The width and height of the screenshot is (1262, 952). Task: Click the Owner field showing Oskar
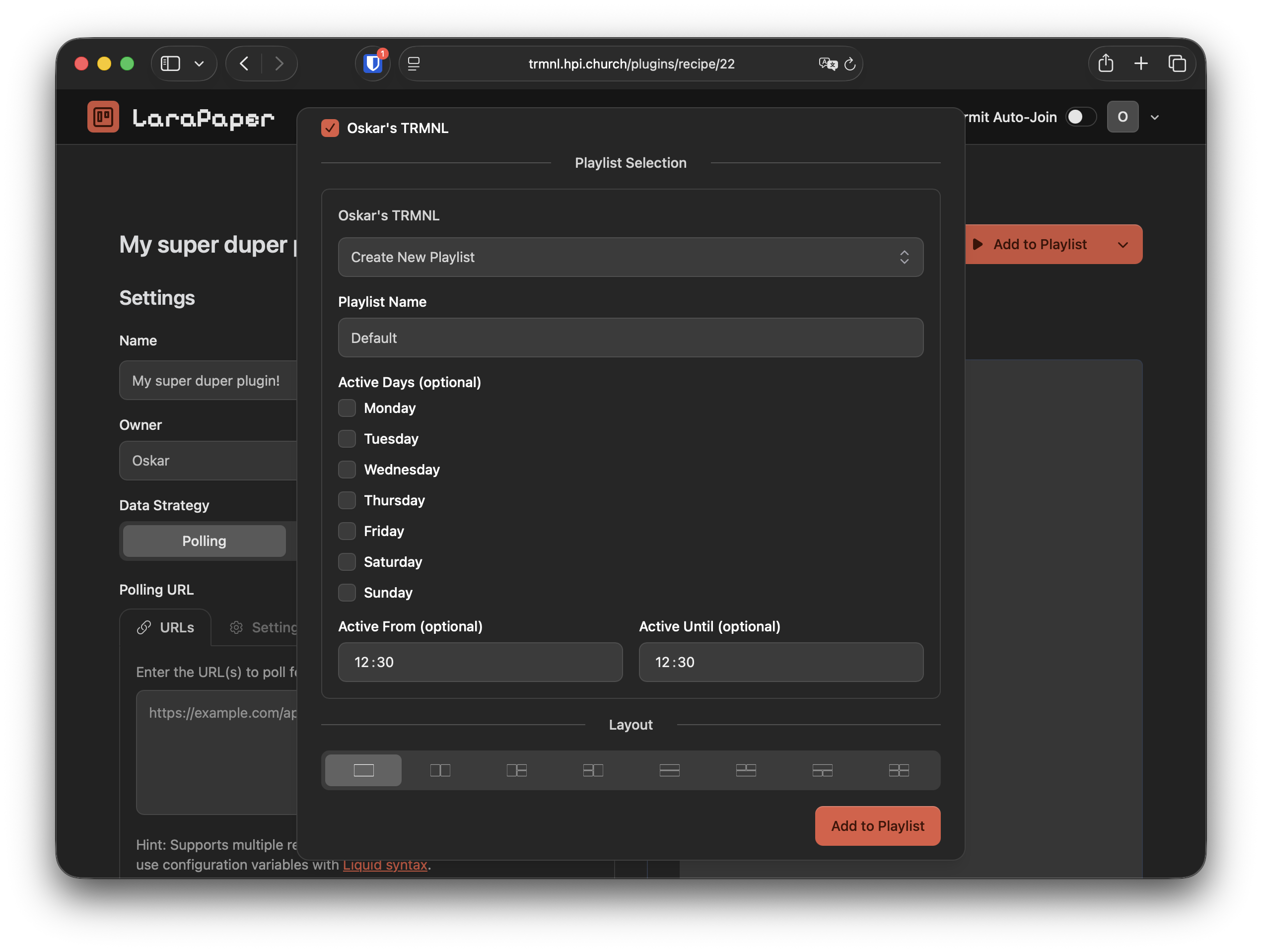tap(208, 460)
